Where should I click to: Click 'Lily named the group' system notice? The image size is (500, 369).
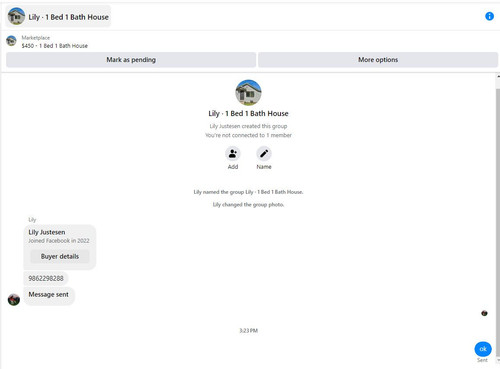tap(248, 192)
